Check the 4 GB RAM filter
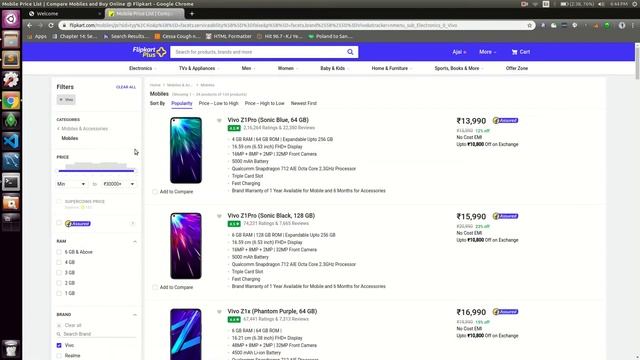Viewport: 640px width, 360px height. pyautogui.click(x=59, y=262)
